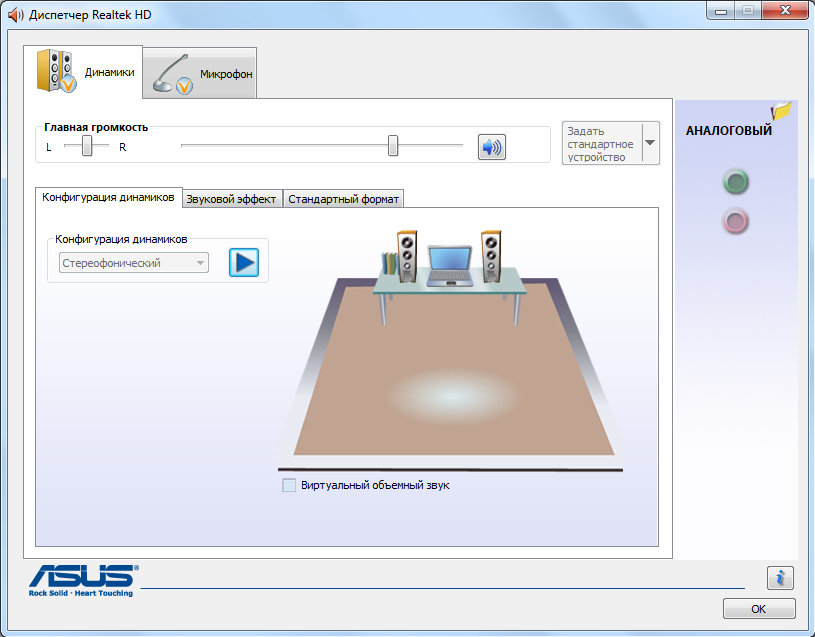815x637 pixels.
Task: Minimize the Диспетчер Realtek HD window
Action: tap(720, 11)
